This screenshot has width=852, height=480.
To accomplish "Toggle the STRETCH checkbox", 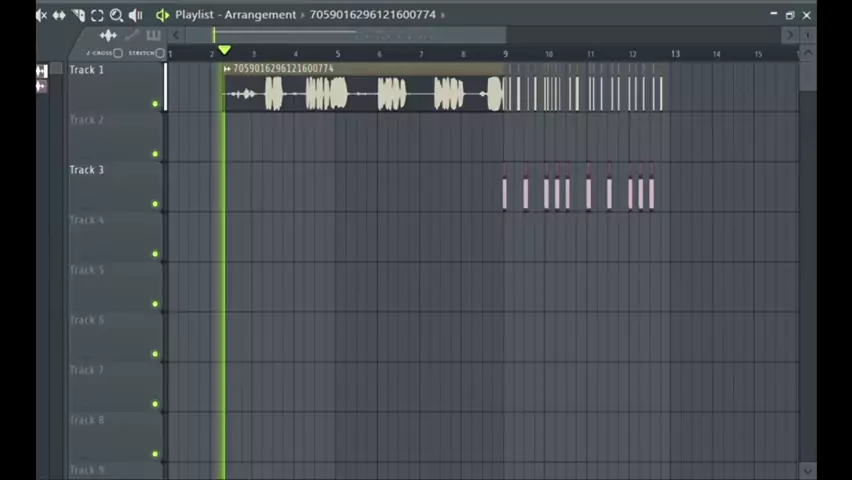I will tap(160, 53).
